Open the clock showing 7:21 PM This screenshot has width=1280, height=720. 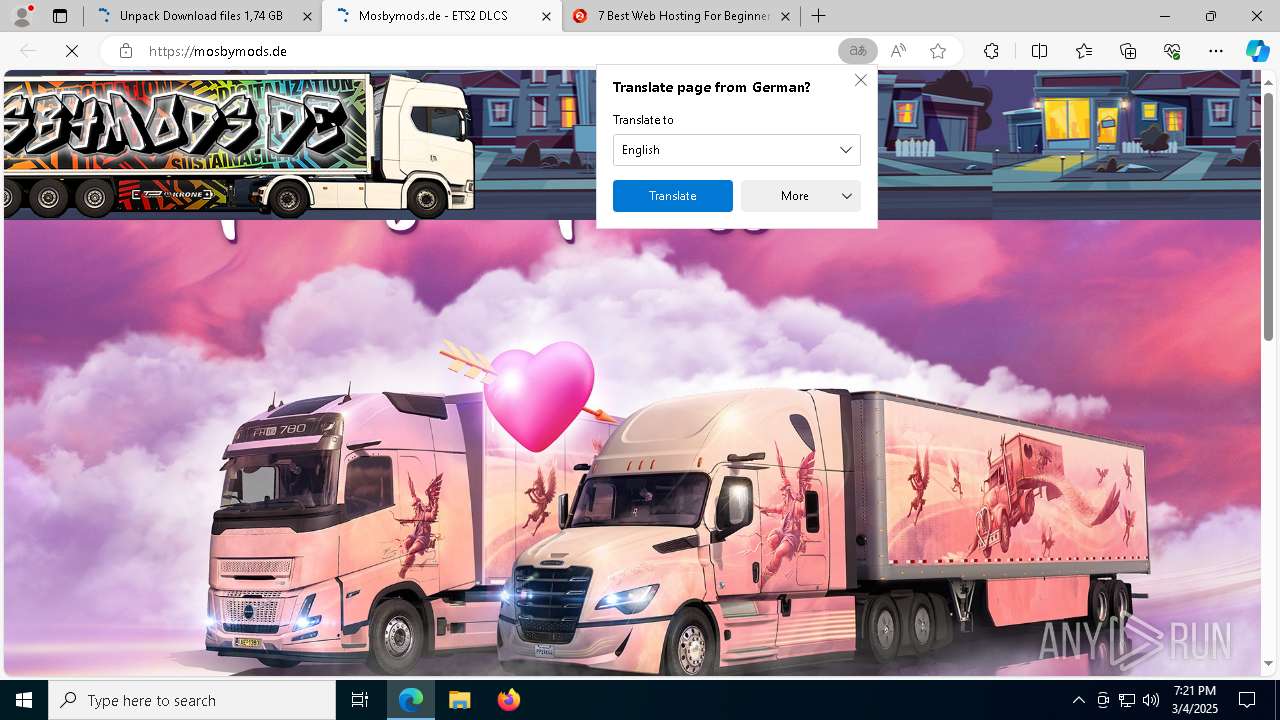pyautogui.click(x=1195, y=700)
